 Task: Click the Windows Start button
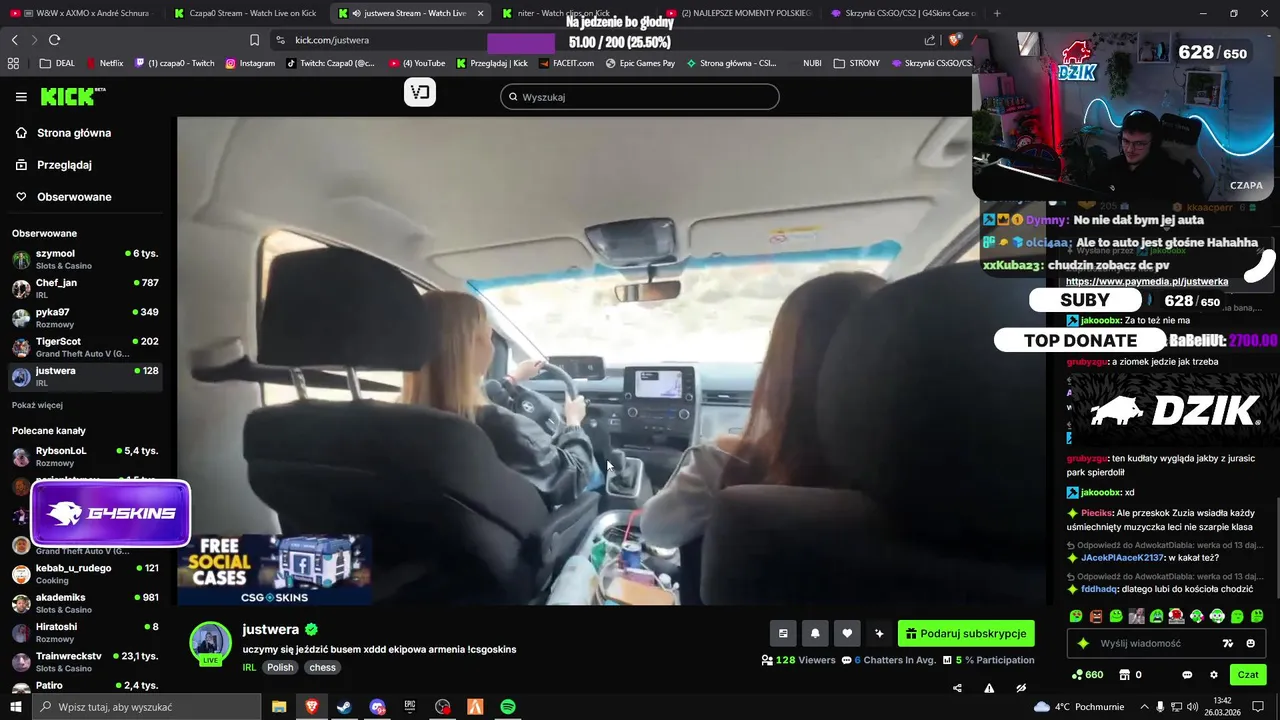(15, 707)
